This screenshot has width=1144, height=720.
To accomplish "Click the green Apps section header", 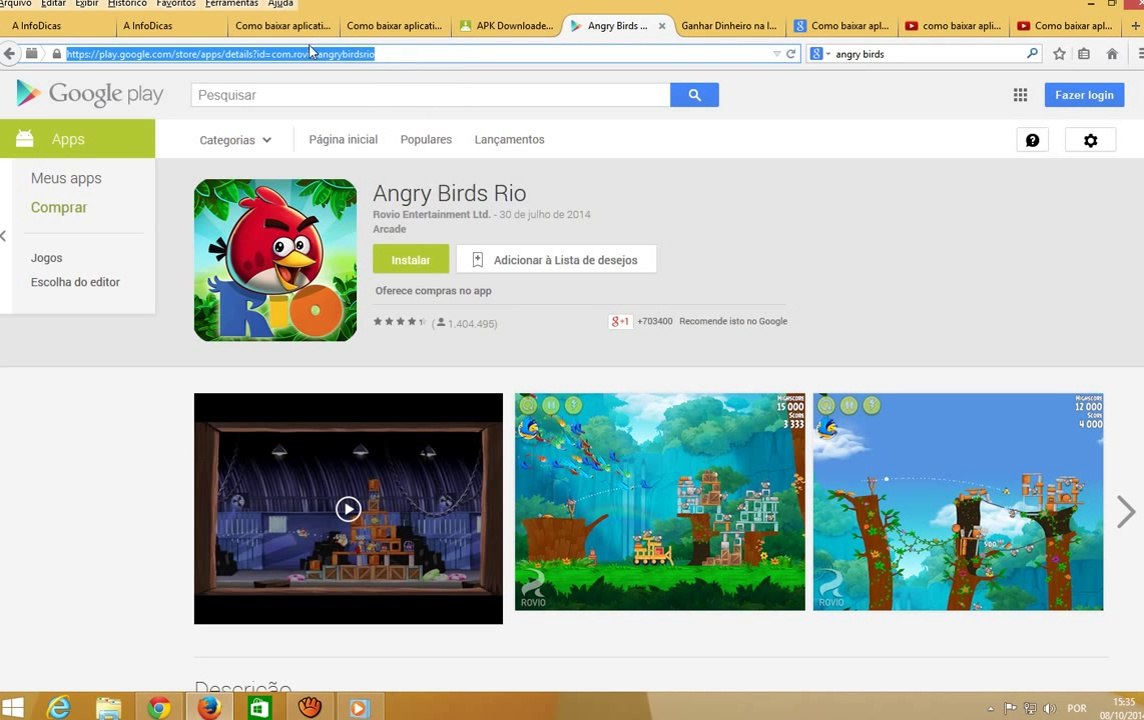I will 77,139.
